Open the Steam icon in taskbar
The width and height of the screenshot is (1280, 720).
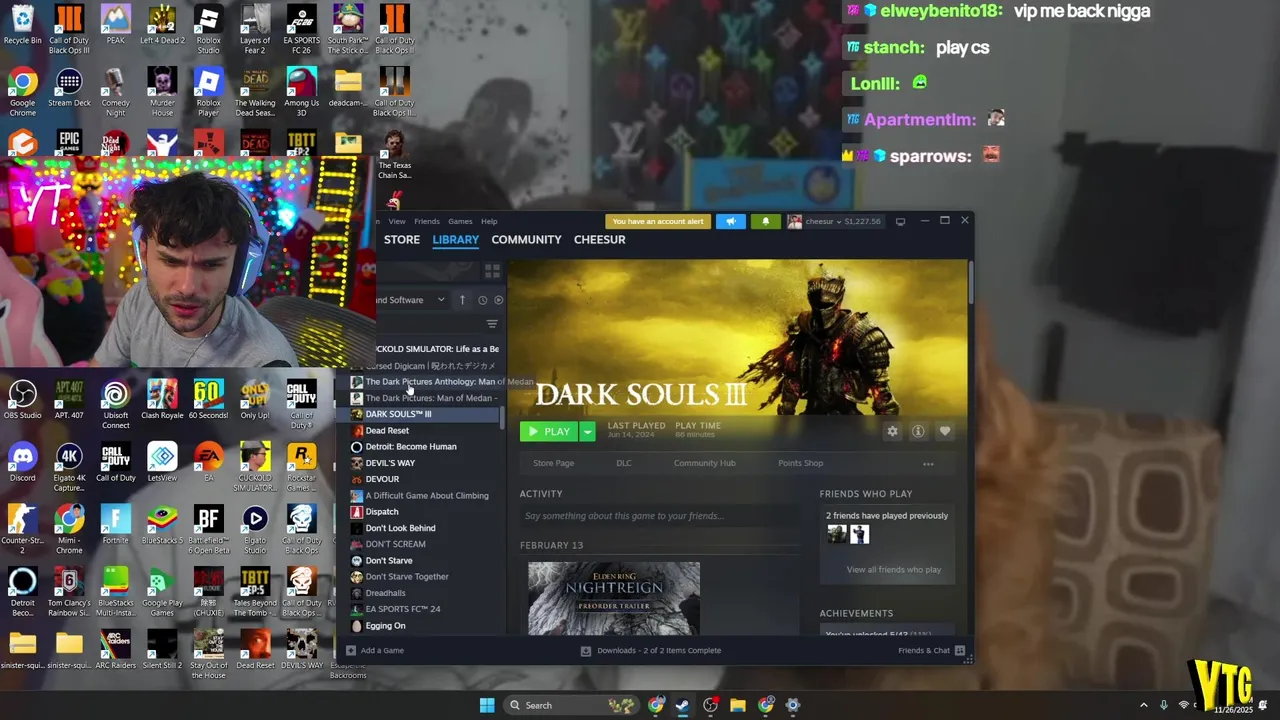(x=682, y=705)
